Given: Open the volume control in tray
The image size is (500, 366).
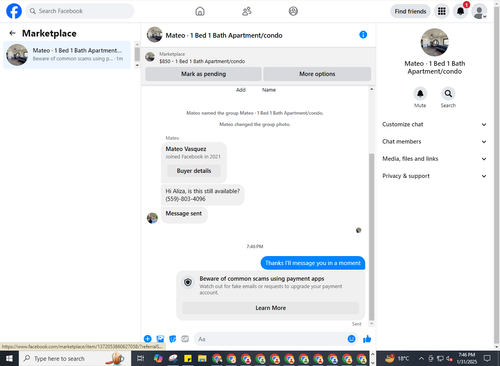Looking at the screenshot, I should pos(449,359).
